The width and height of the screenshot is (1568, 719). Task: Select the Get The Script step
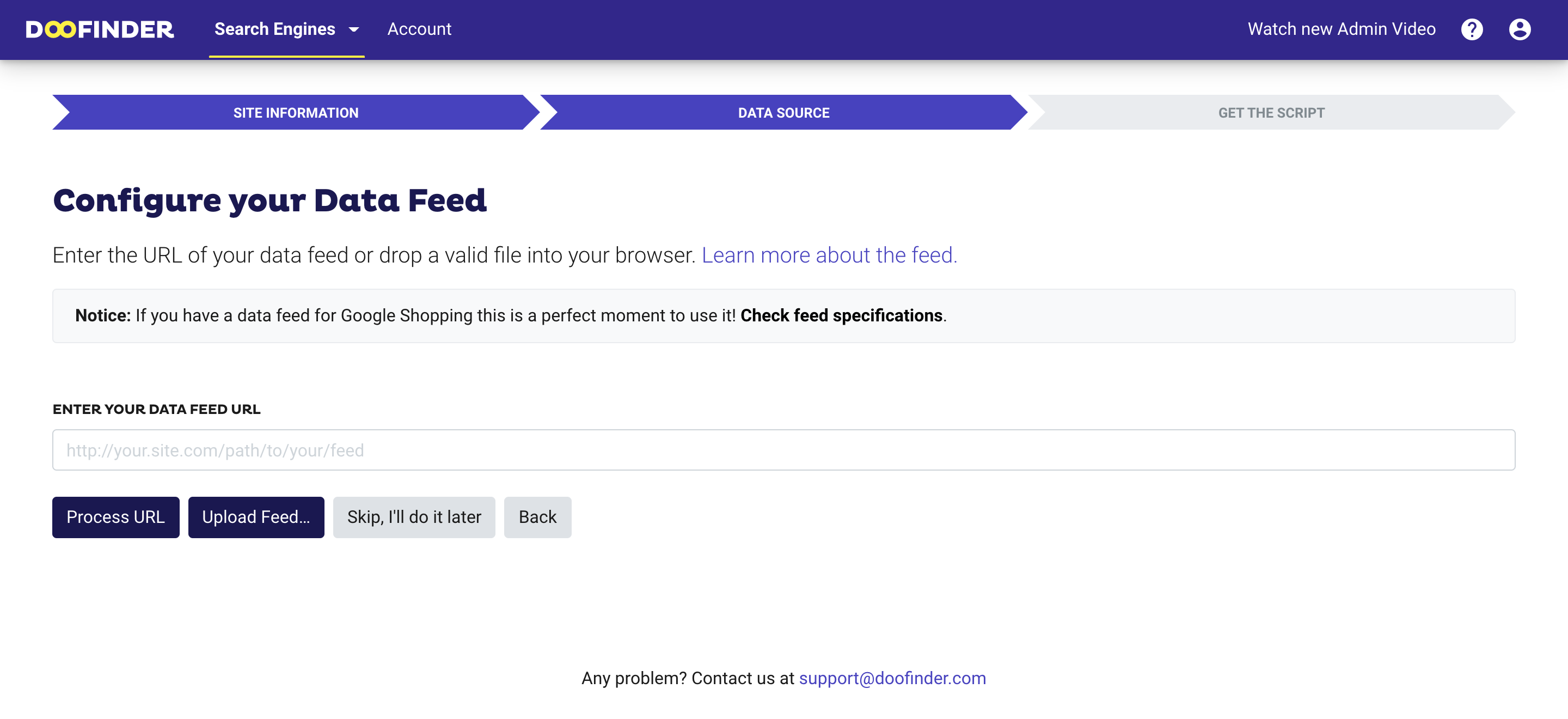click(1271, 113)
